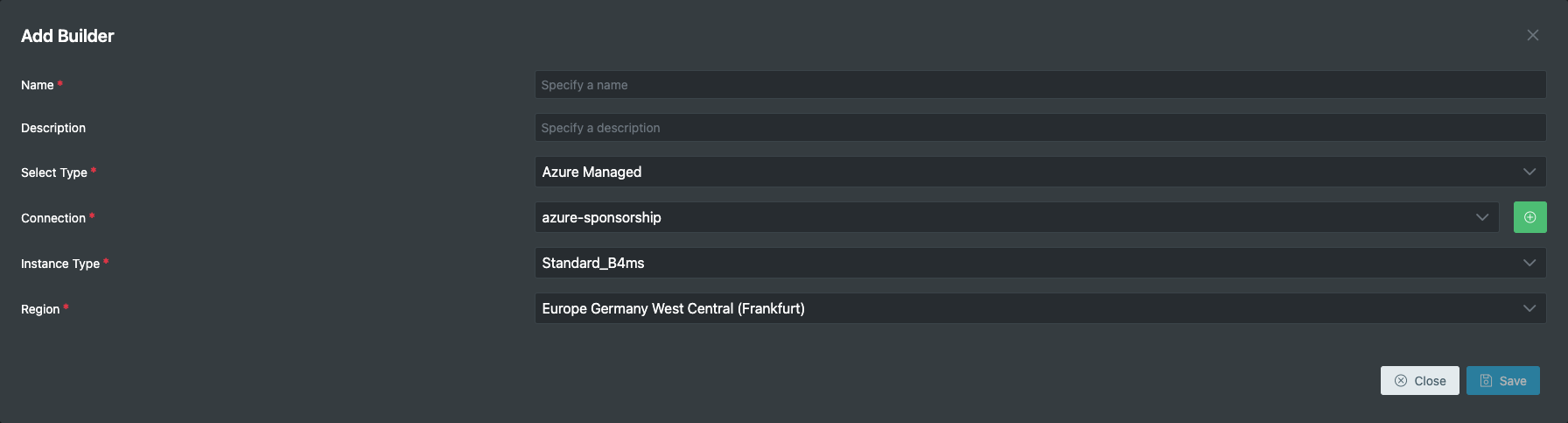Dismiss the Add Builder dialog with X icon
The height and width of the screenshot is (423, 1568).
pyautogui.click(x=1532, y=35)
